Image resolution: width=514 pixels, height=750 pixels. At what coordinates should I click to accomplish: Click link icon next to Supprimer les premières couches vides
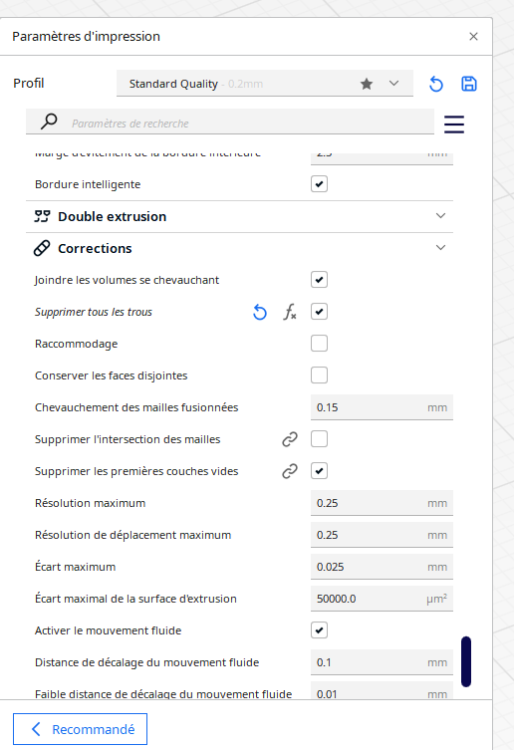(x=290, y=471)
